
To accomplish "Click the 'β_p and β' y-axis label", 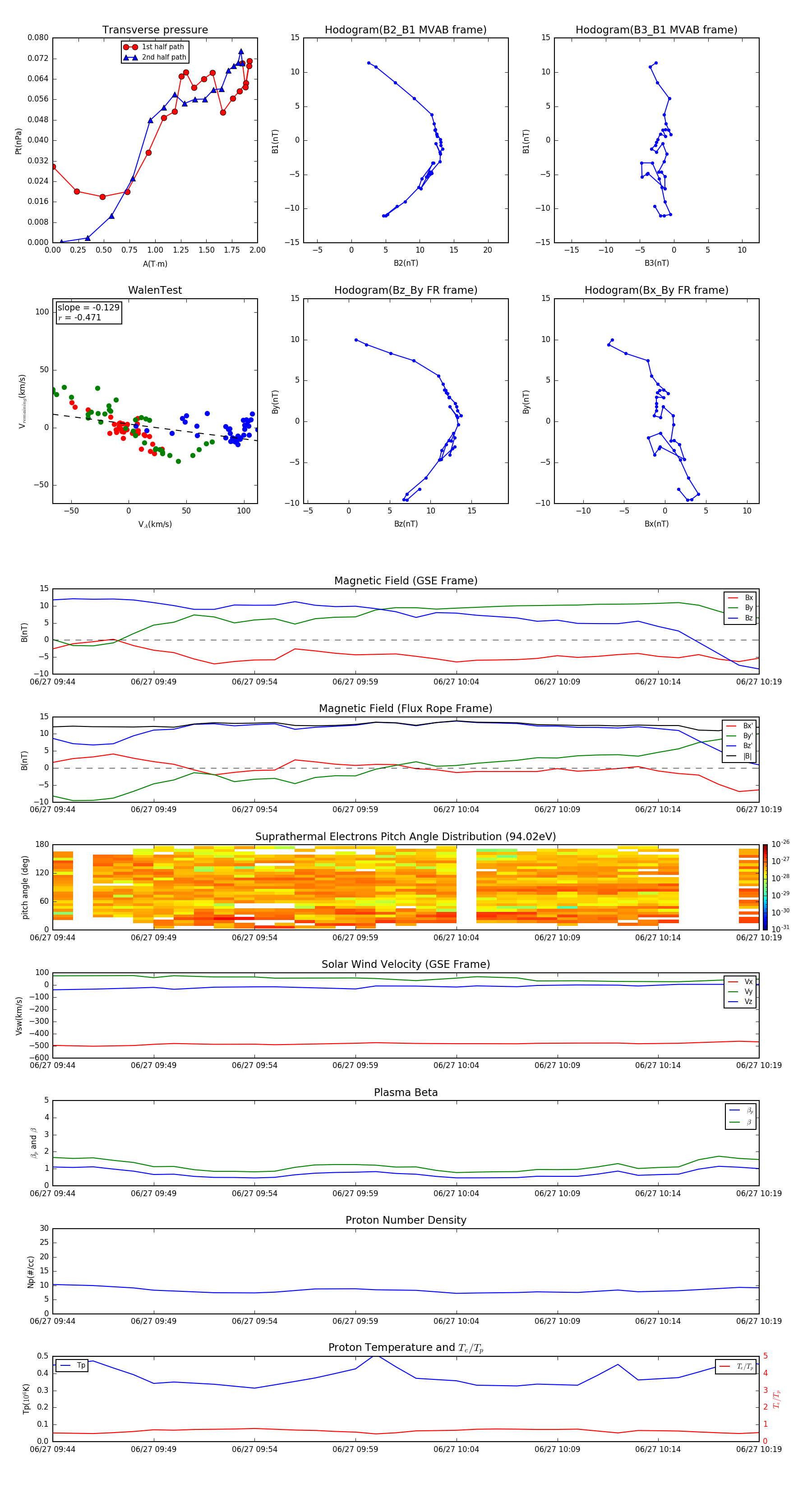I will pyautogui.click(x=33, y=1143).
